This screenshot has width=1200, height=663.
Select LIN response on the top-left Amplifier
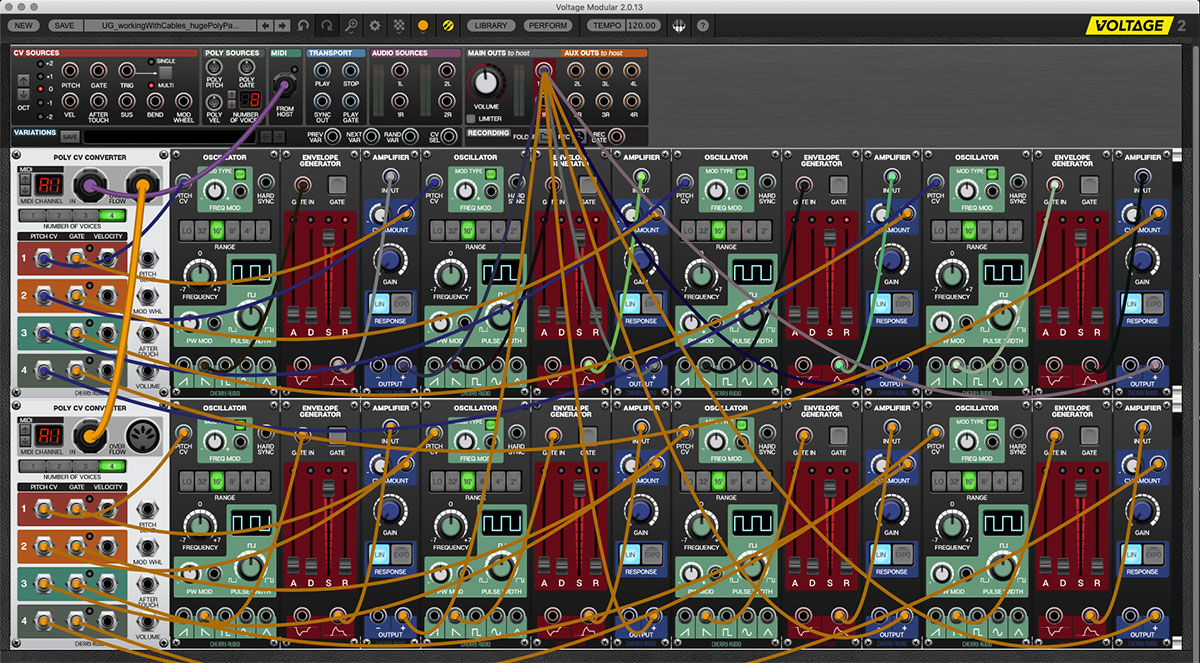pyautogui.click(x=380, y=303)
